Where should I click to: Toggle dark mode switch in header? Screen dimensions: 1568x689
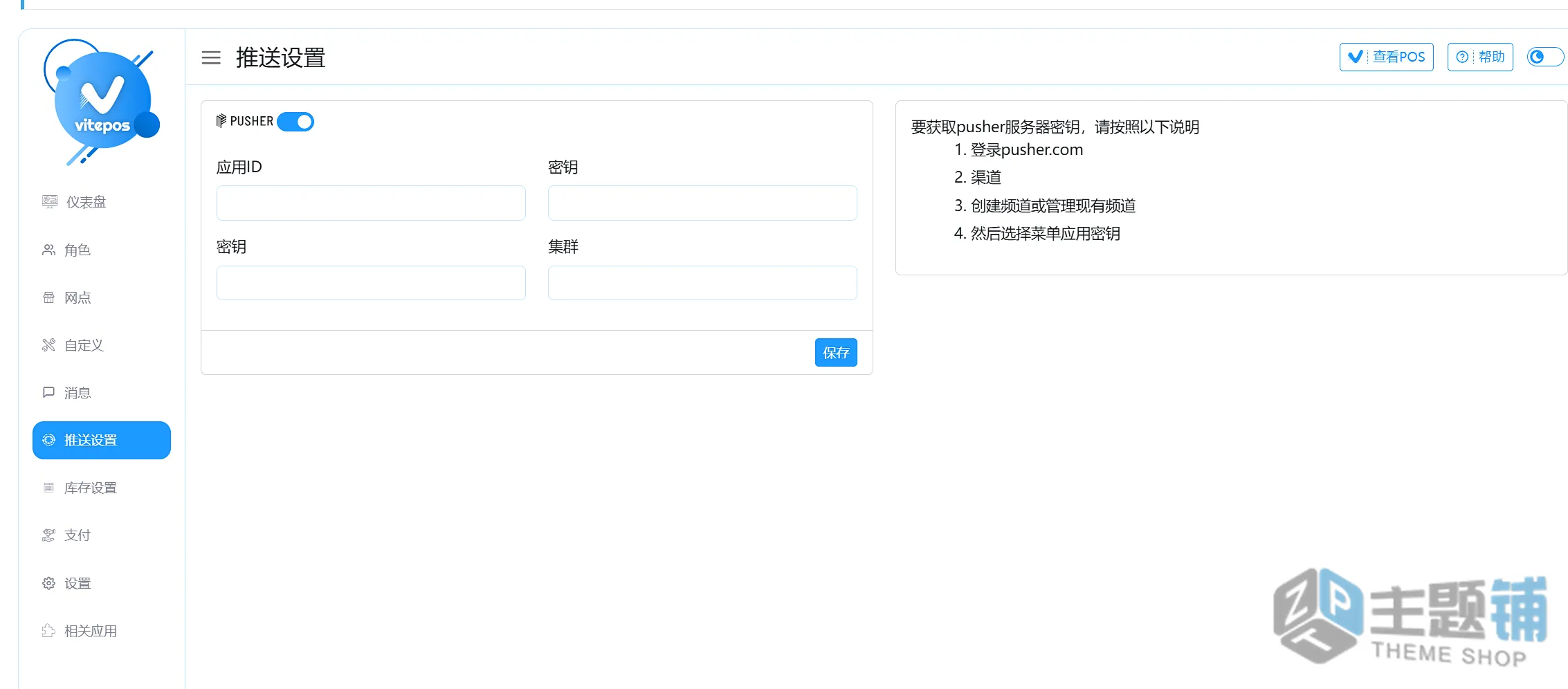pyautogui.click(x=1545, y=57)
